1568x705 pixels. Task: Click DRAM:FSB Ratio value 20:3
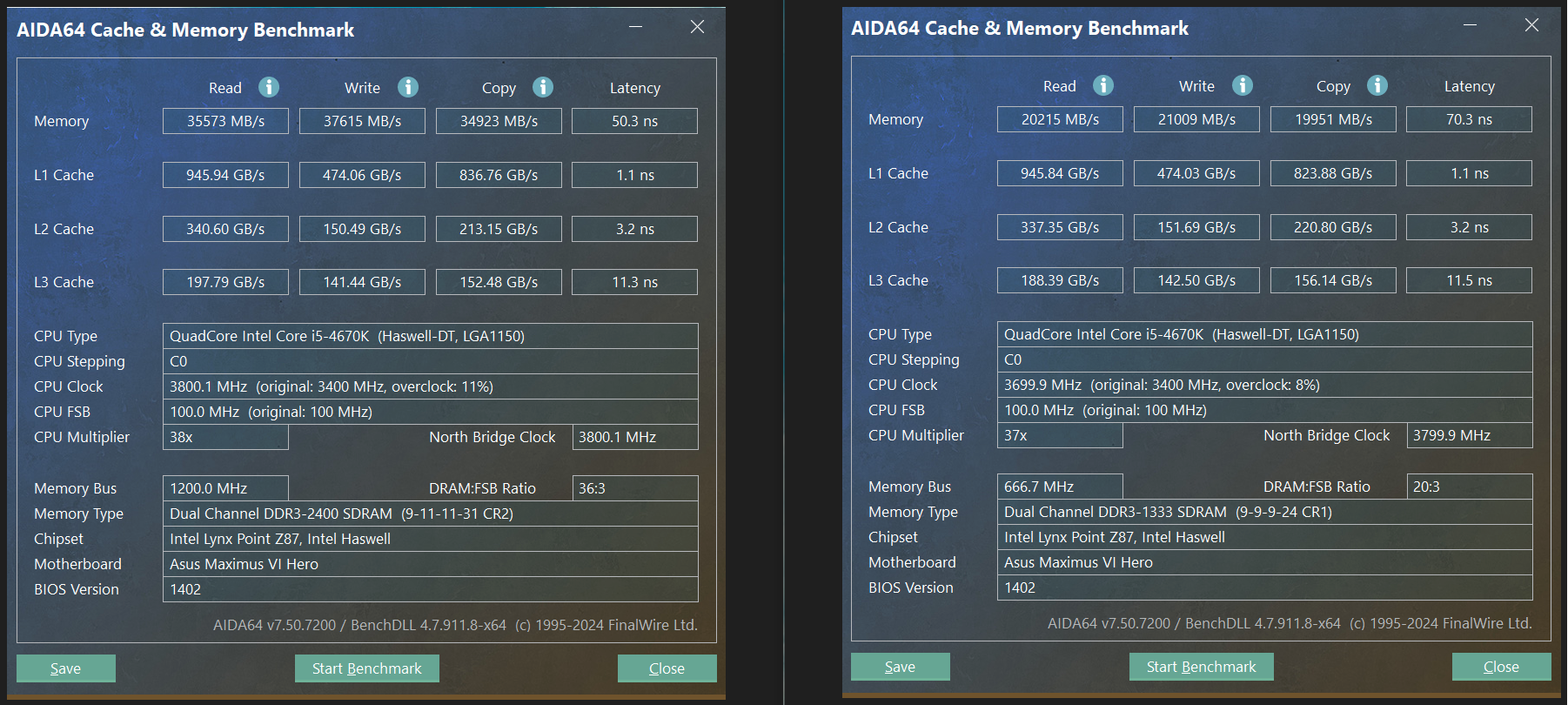tap(1470, 487)
